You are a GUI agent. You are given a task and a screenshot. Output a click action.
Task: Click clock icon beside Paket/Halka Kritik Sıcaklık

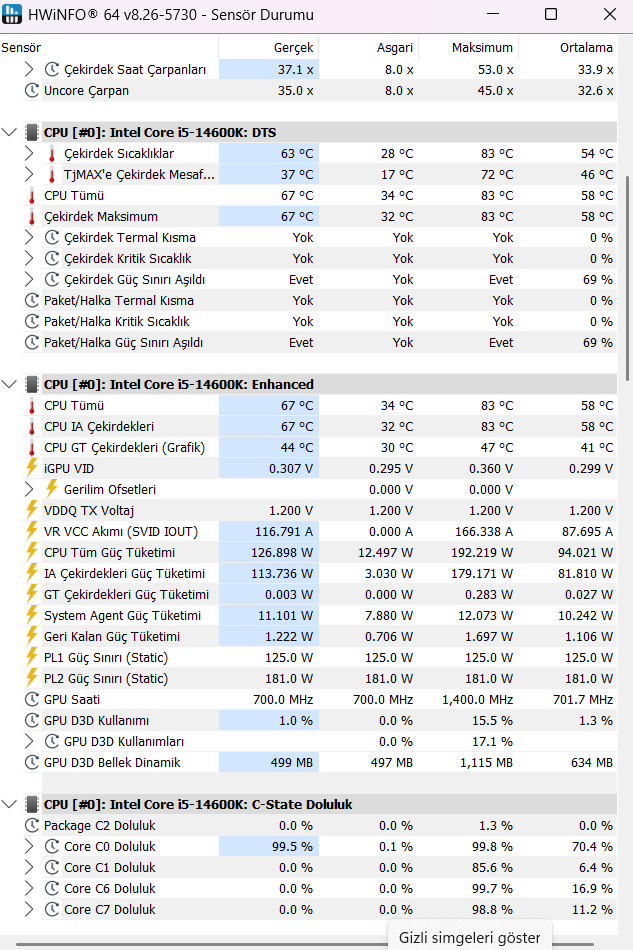click(31, 322)
